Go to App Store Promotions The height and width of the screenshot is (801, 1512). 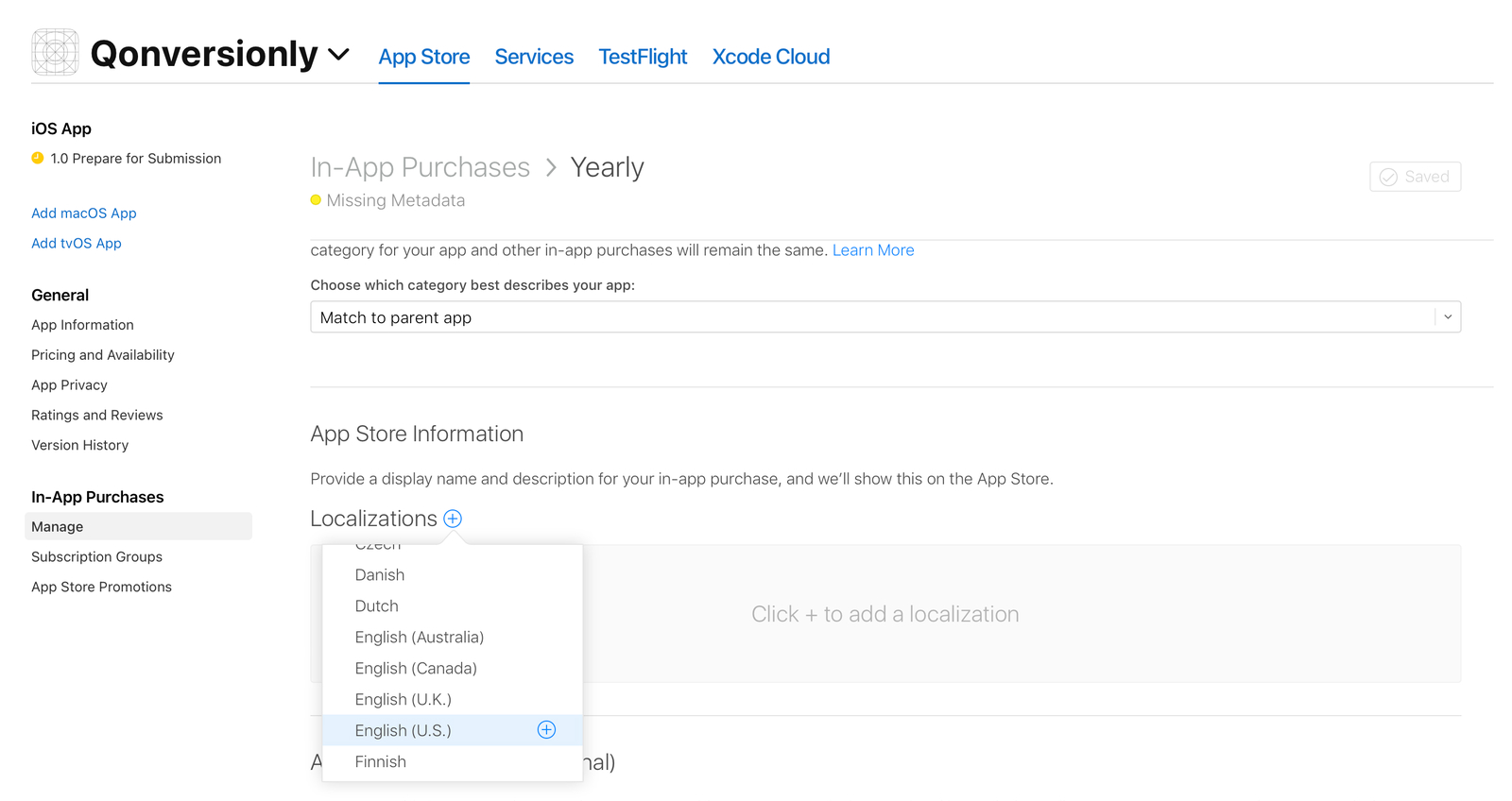102,587
